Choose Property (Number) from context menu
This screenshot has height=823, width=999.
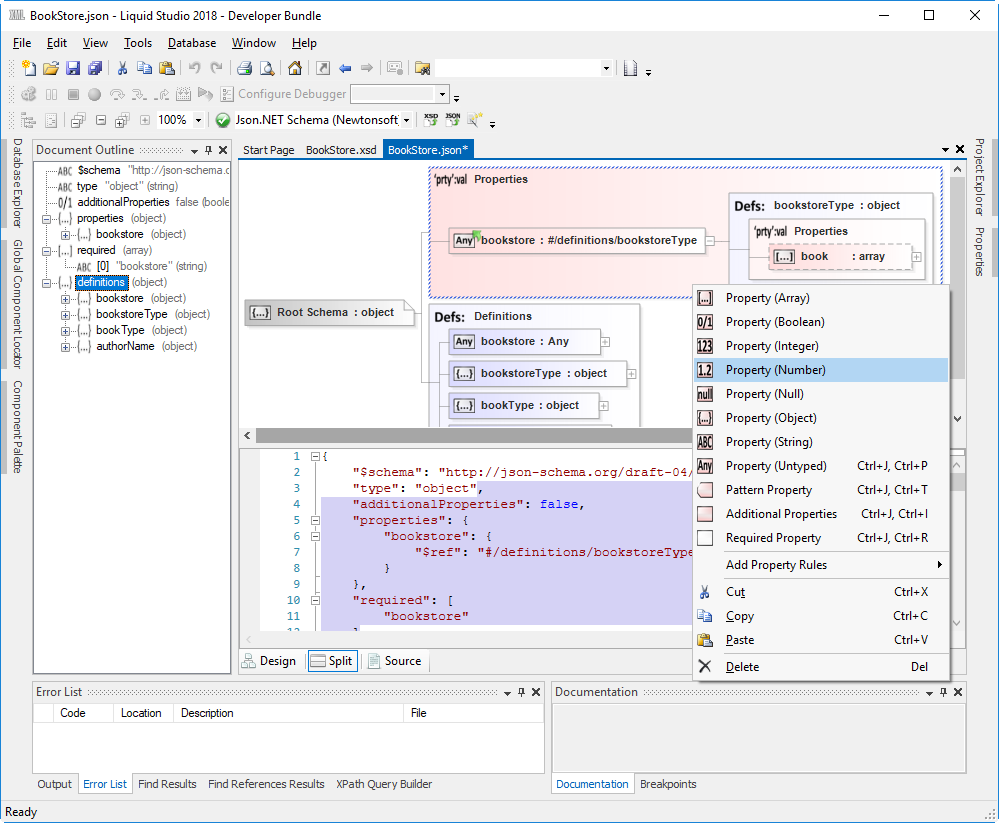coord(775,370)
